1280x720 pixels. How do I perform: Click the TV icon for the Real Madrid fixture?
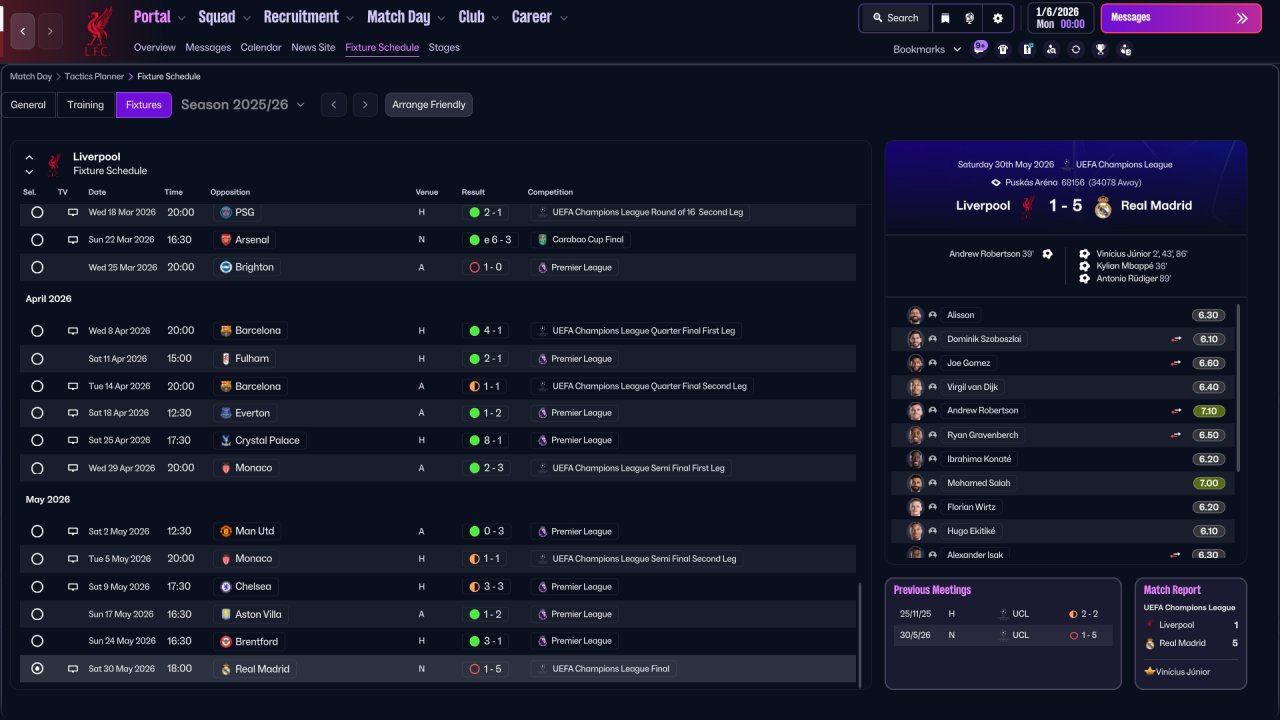click(73, 669)
